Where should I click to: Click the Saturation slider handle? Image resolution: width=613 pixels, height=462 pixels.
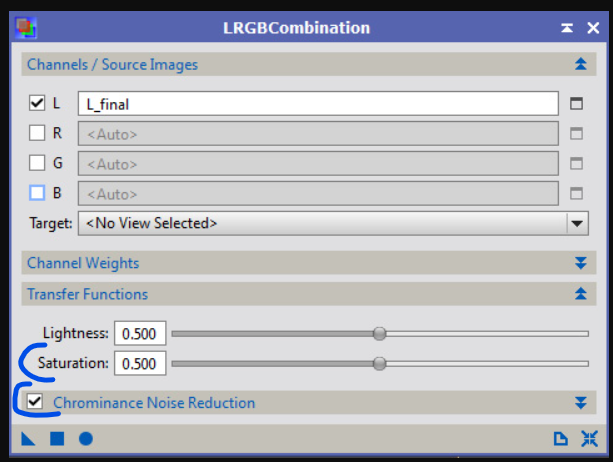click(379, 363)
